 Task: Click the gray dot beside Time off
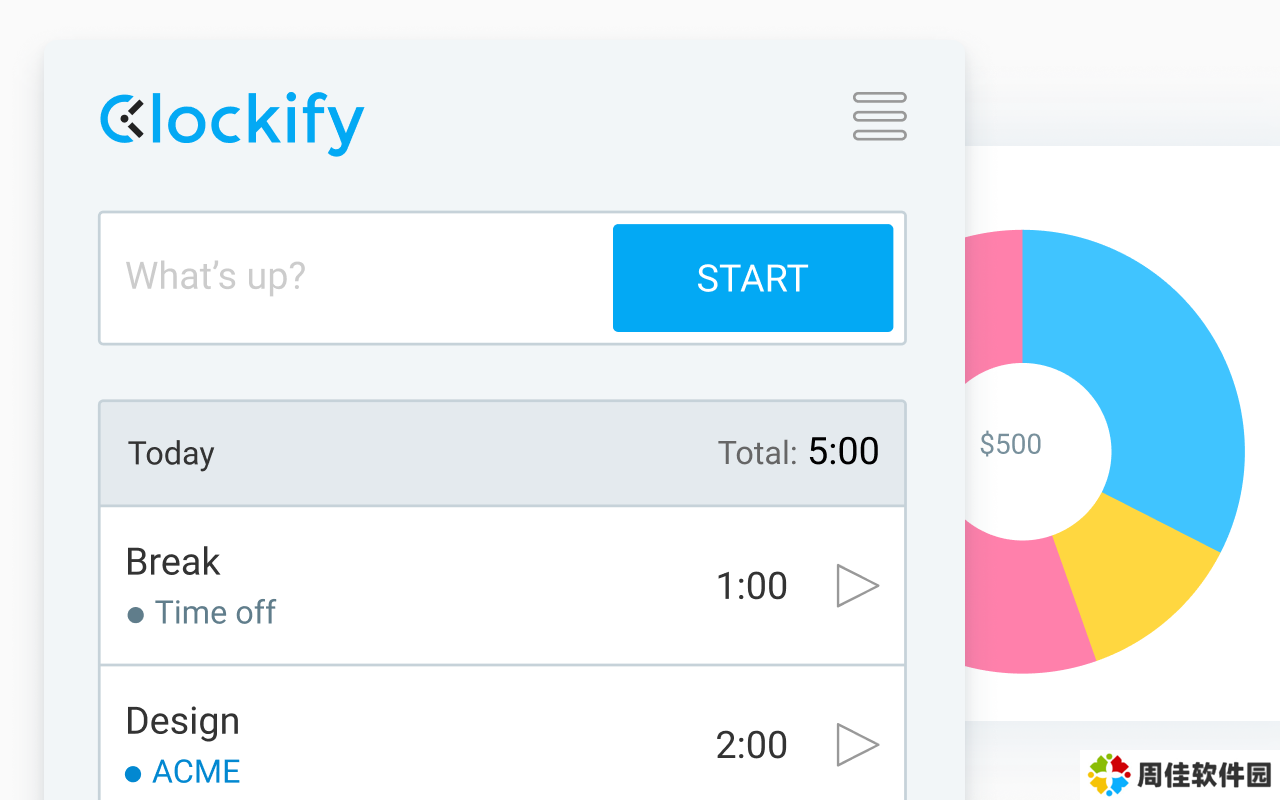pos(135,614)
